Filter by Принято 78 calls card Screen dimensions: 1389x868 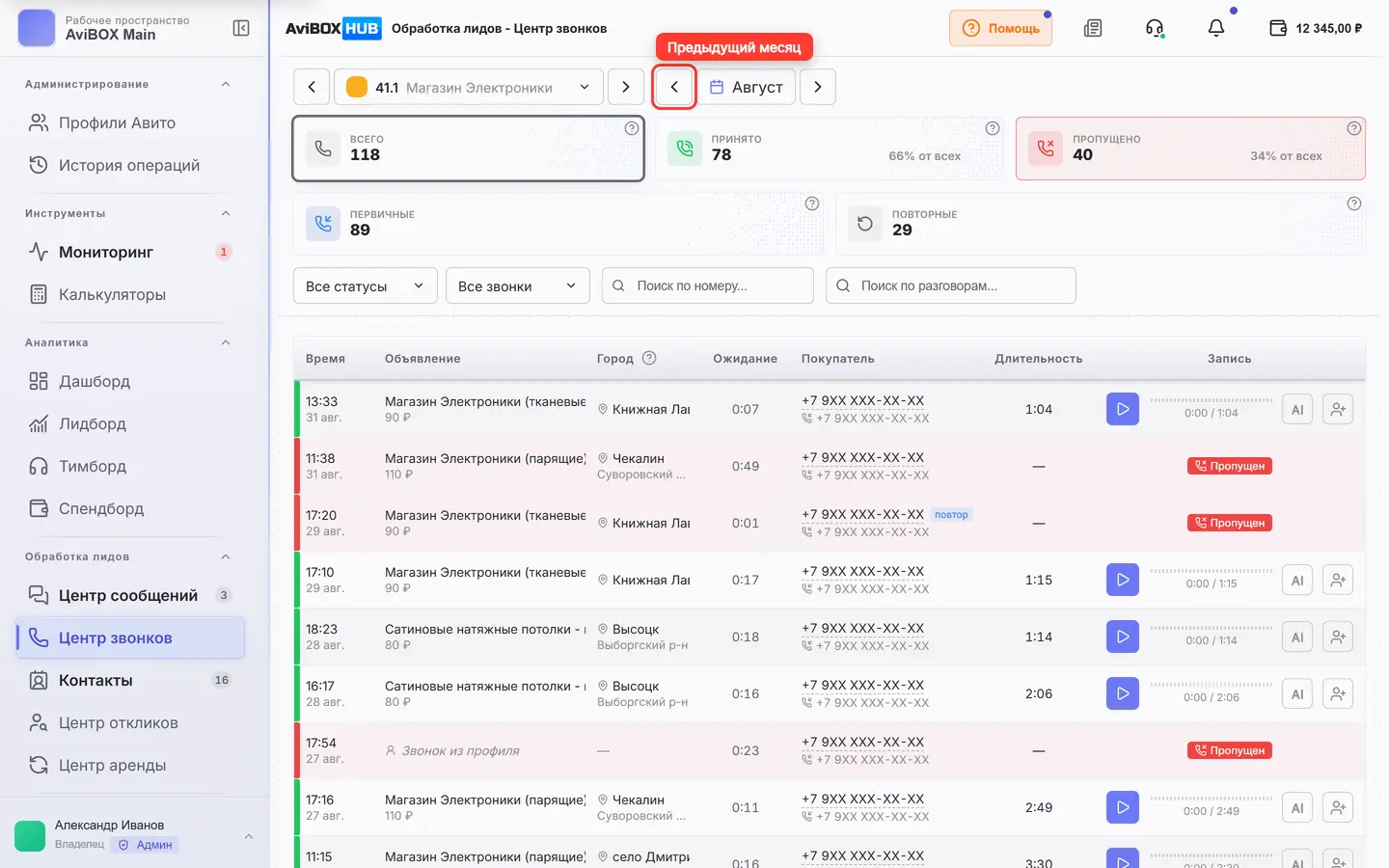tap(830, 149)
